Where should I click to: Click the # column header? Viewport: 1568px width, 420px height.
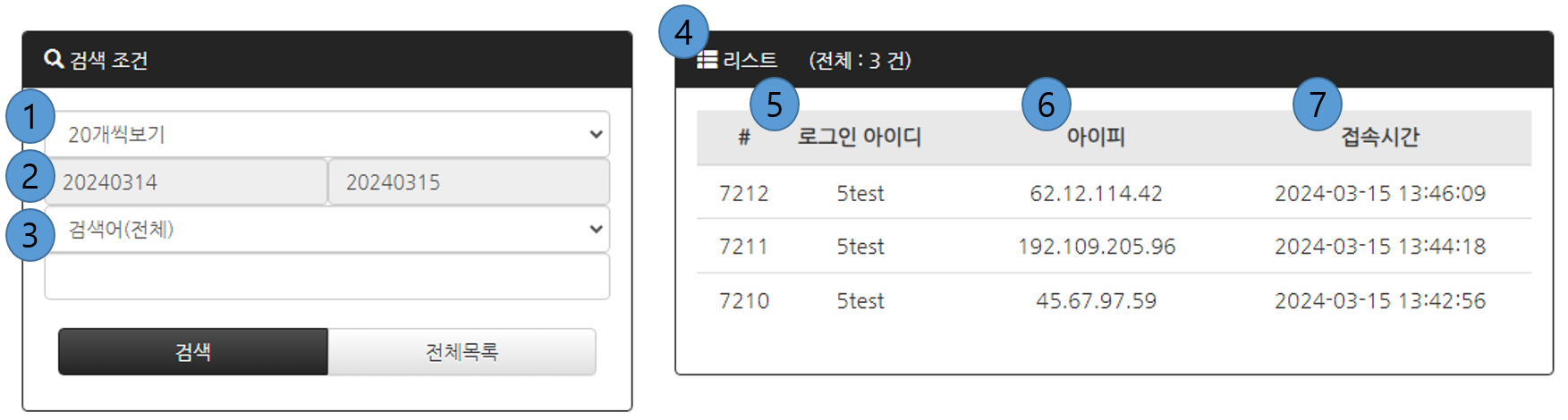(x=744, y=138)
